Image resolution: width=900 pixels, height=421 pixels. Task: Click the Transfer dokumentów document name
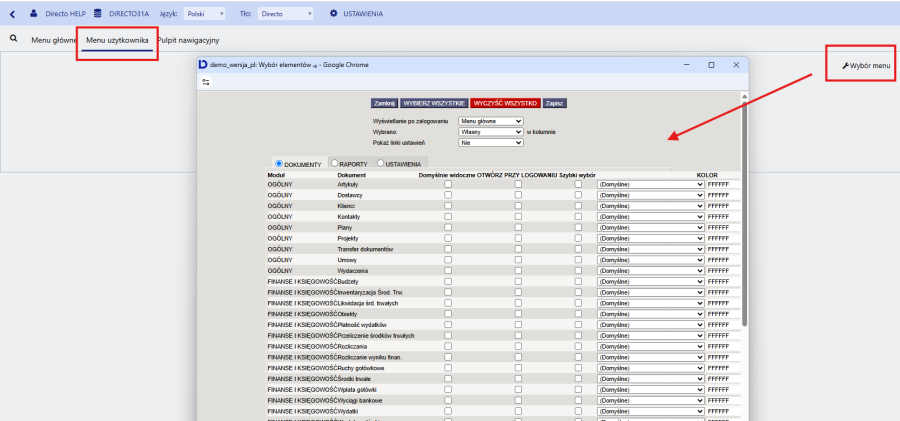365,249
